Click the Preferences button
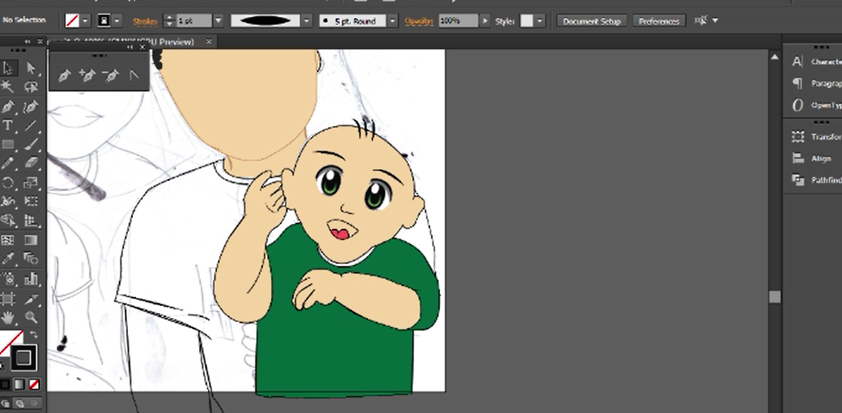This screenshot has width=842, height=413. point(659,21)
